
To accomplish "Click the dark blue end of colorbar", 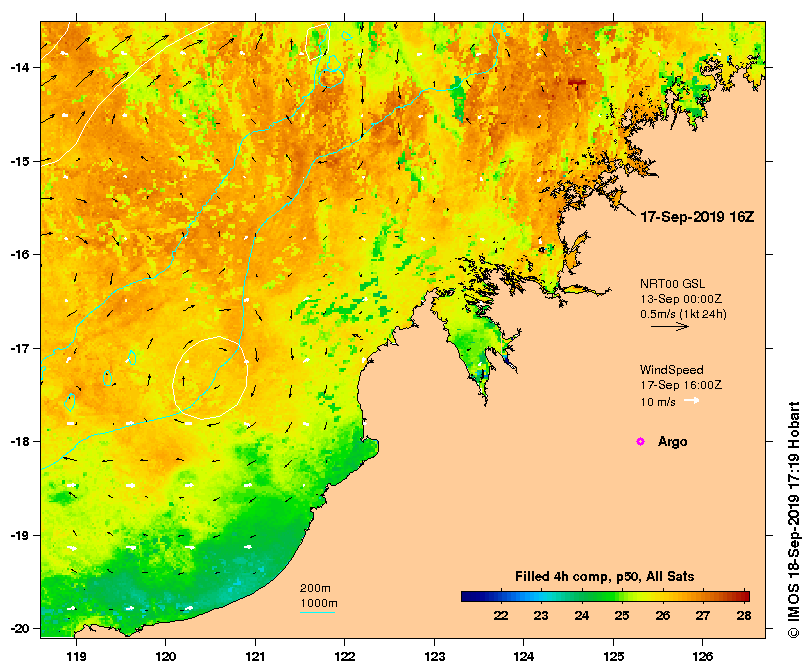I will pyautogui.click(x=467, y=597).
